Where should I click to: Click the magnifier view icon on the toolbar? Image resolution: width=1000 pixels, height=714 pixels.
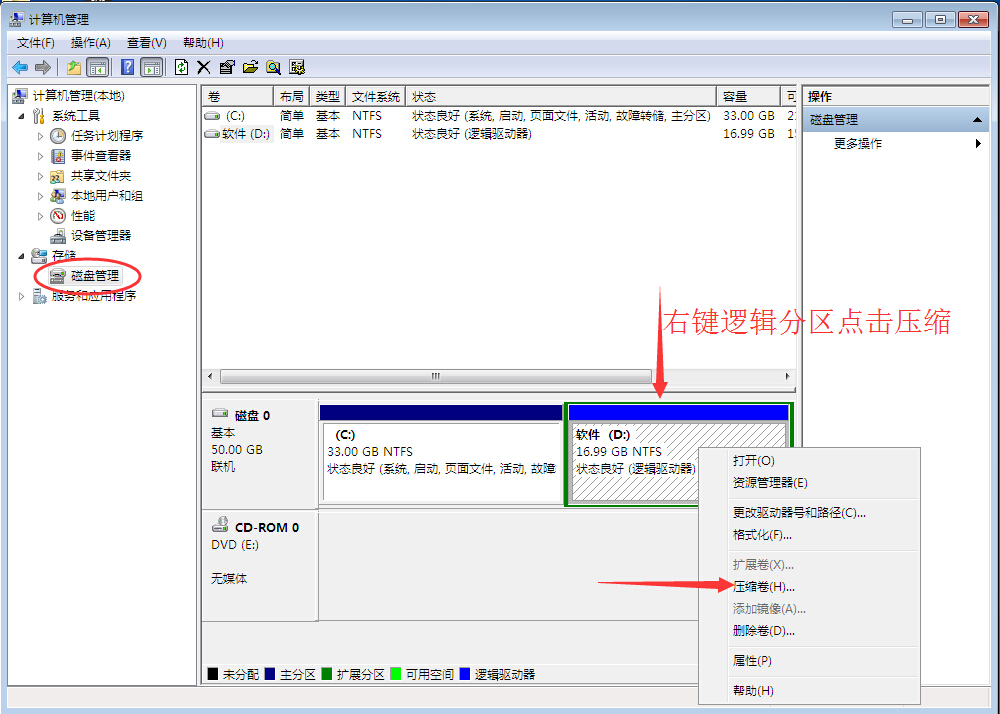[273, 67]
